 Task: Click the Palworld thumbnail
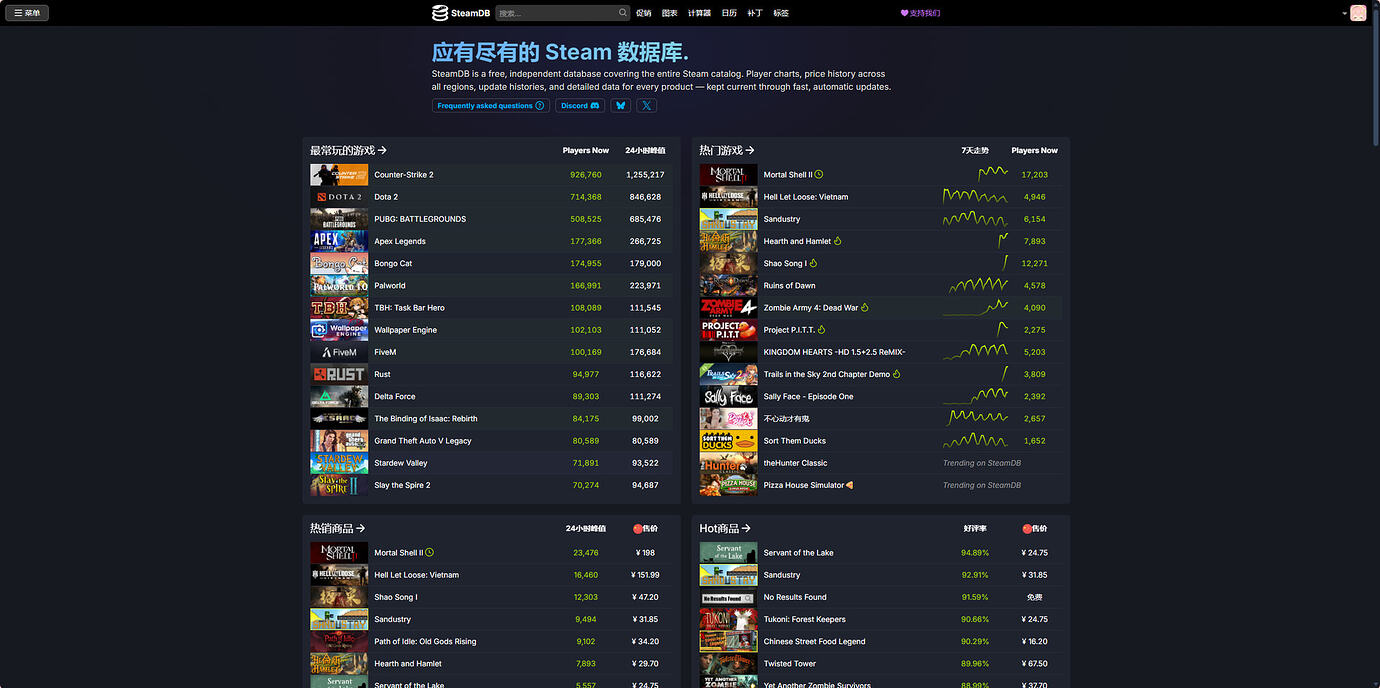(339, 285)
